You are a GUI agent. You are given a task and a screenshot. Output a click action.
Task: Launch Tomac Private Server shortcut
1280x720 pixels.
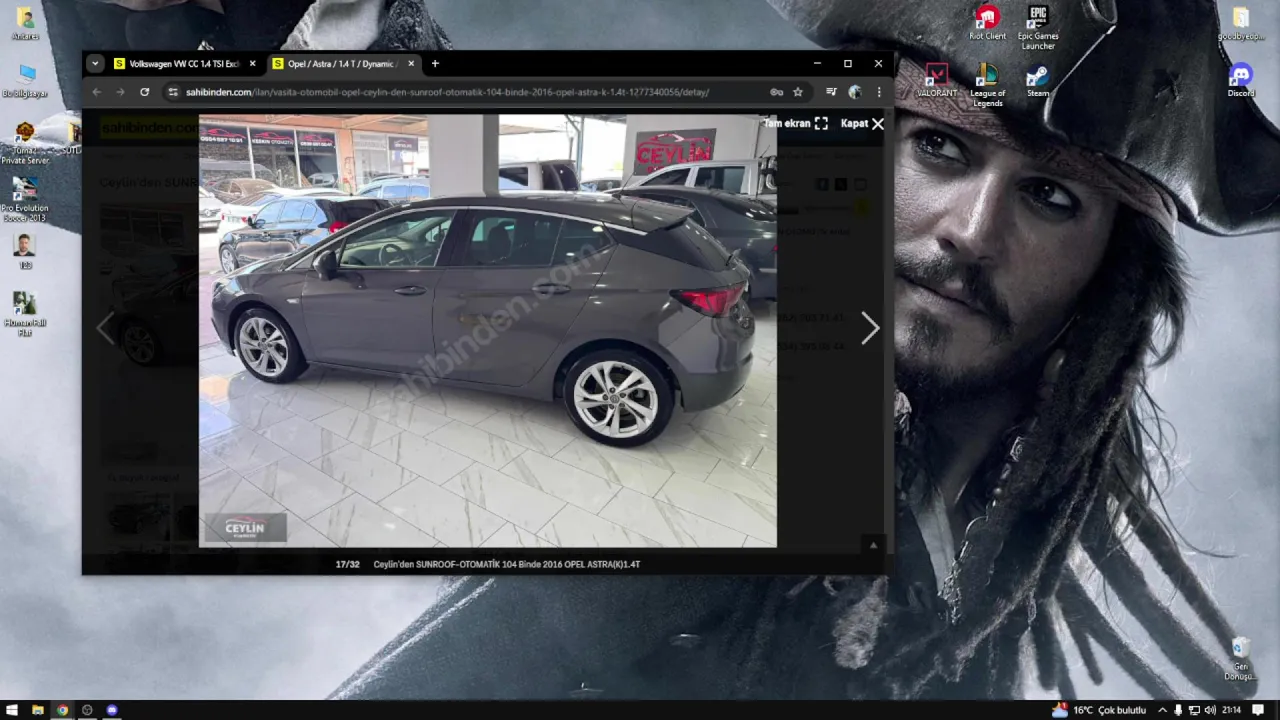(25, 143)
